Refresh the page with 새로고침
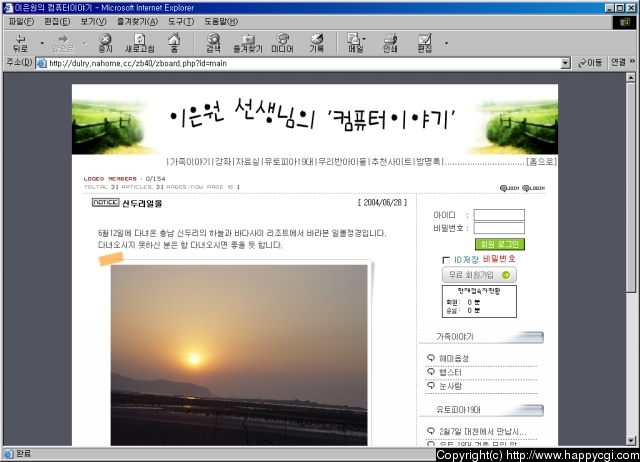The width and height of the screenshot is (640, 462). [140, 43]
